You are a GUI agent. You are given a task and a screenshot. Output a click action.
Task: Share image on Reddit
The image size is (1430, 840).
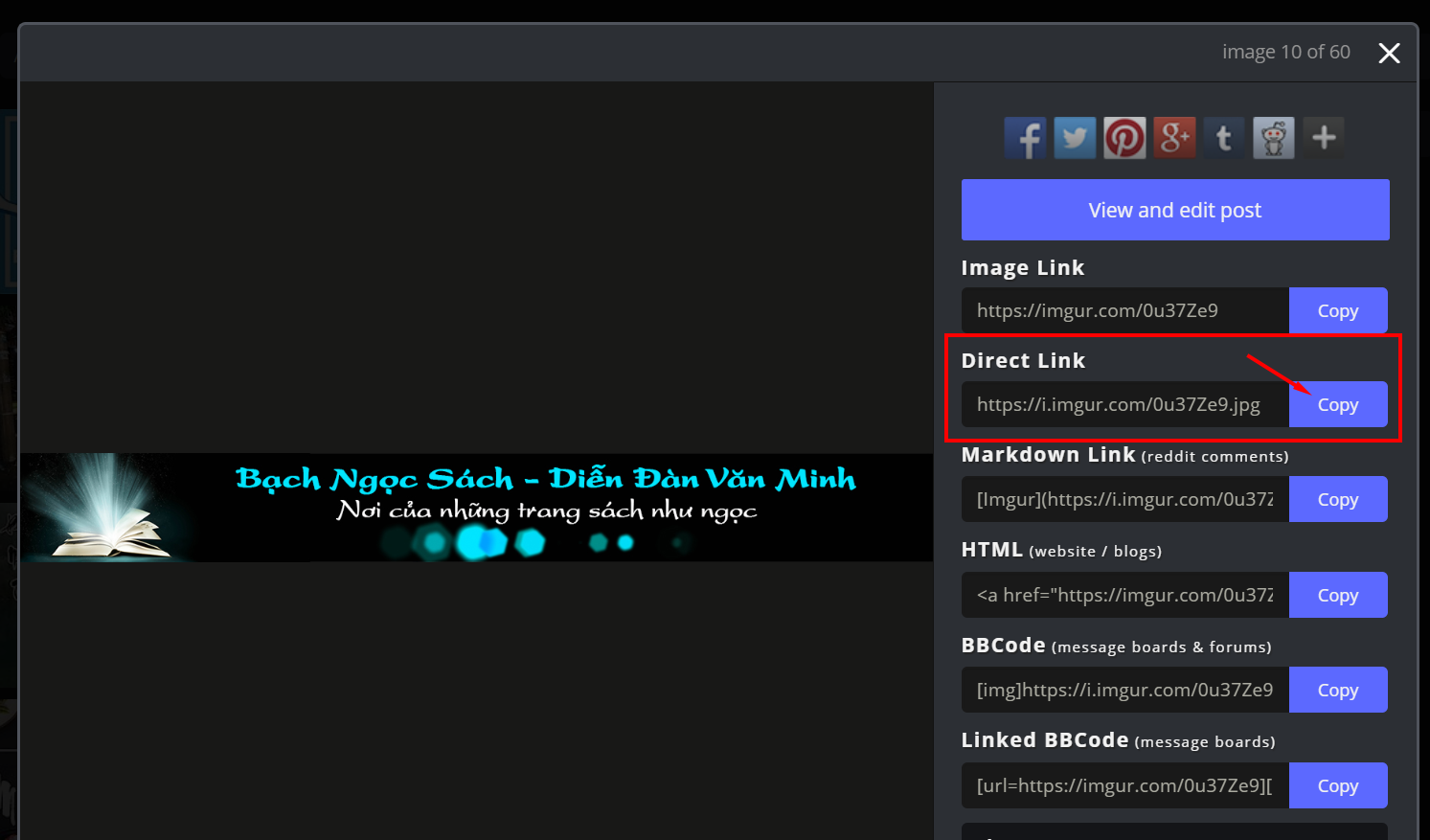[x=1274, y=138]
